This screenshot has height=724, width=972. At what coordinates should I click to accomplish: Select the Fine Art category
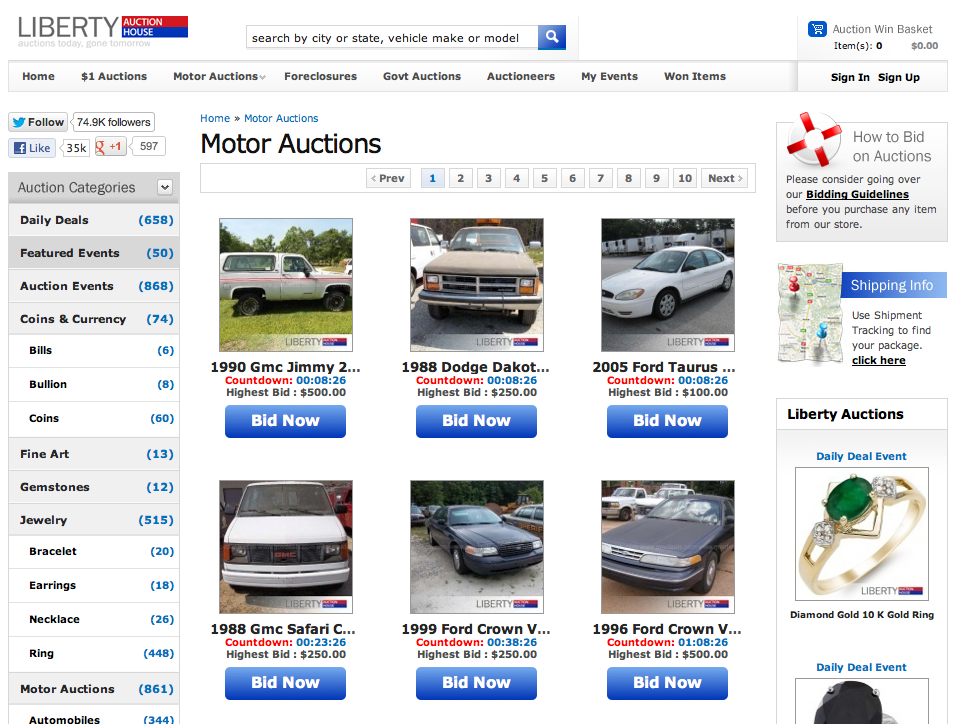pyautogui.click(x=94, y=454)
